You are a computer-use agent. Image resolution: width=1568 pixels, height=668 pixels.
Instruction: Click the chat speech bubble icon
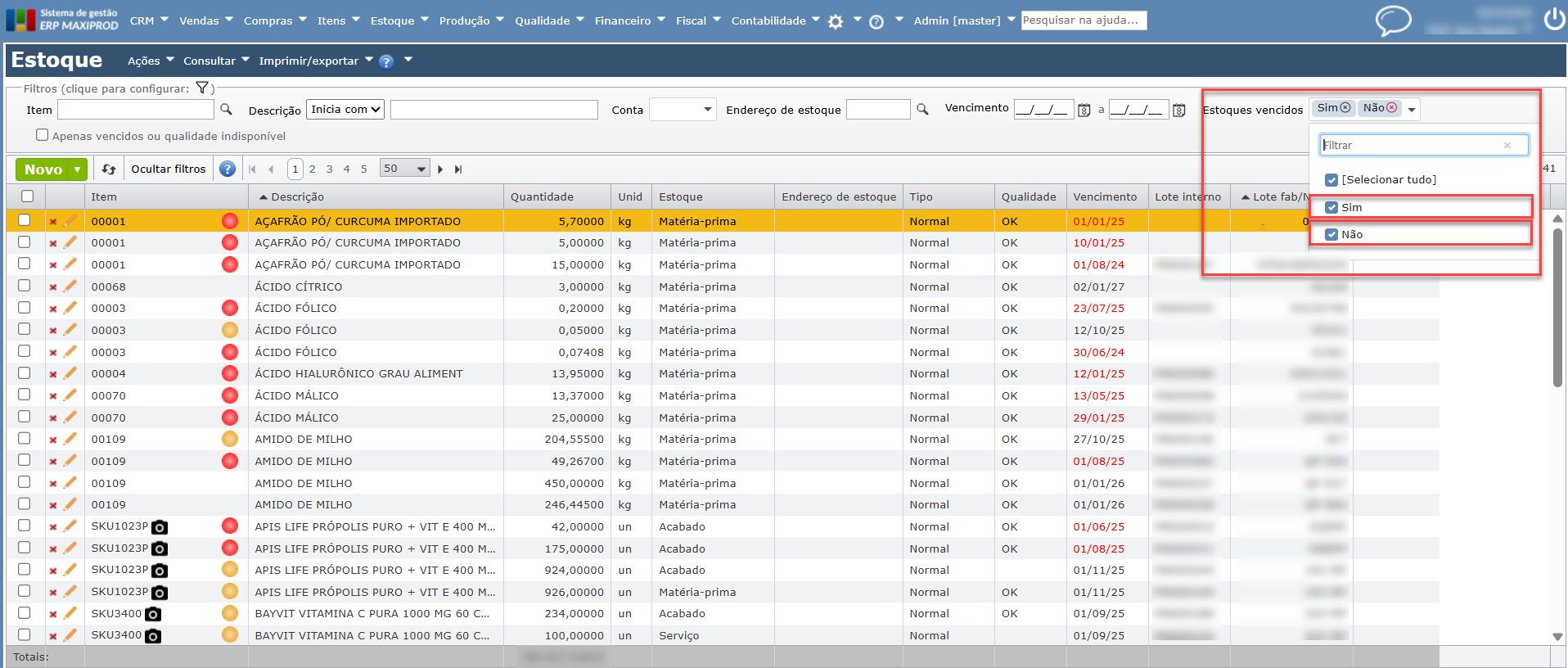click(x=1393, y=20)
